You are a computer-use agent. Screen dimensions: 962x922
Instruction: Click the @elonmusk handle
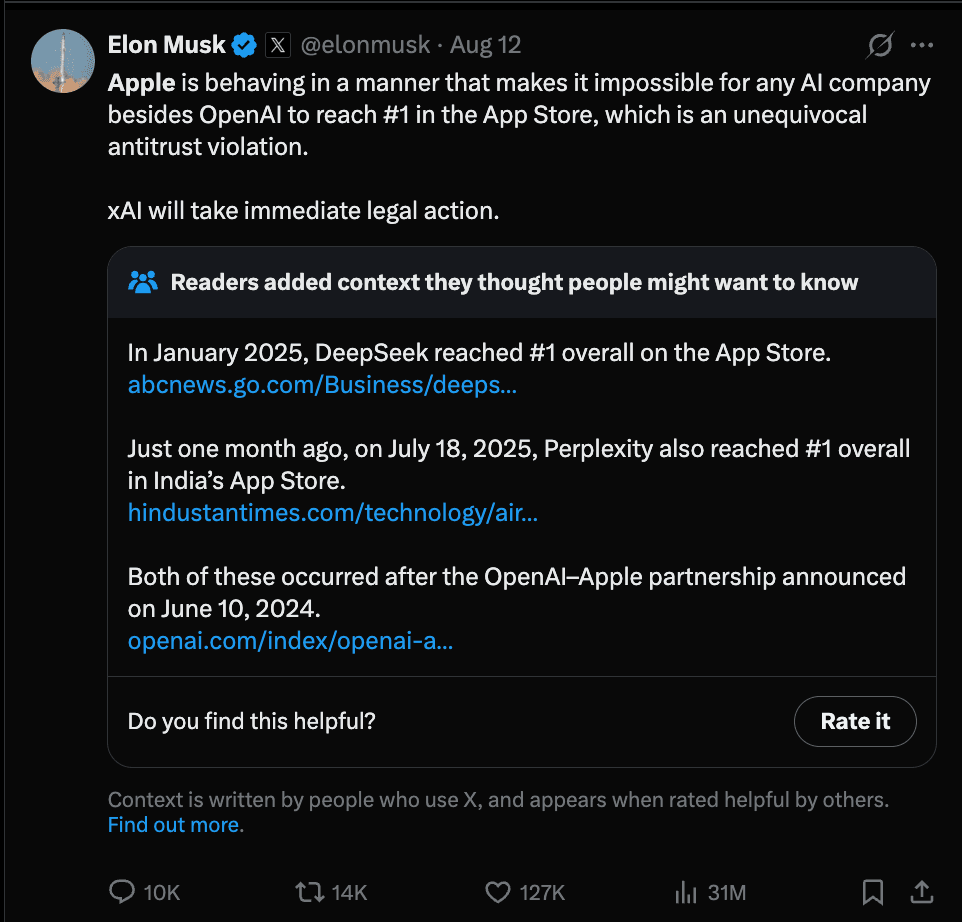click(x=365, y=44)
